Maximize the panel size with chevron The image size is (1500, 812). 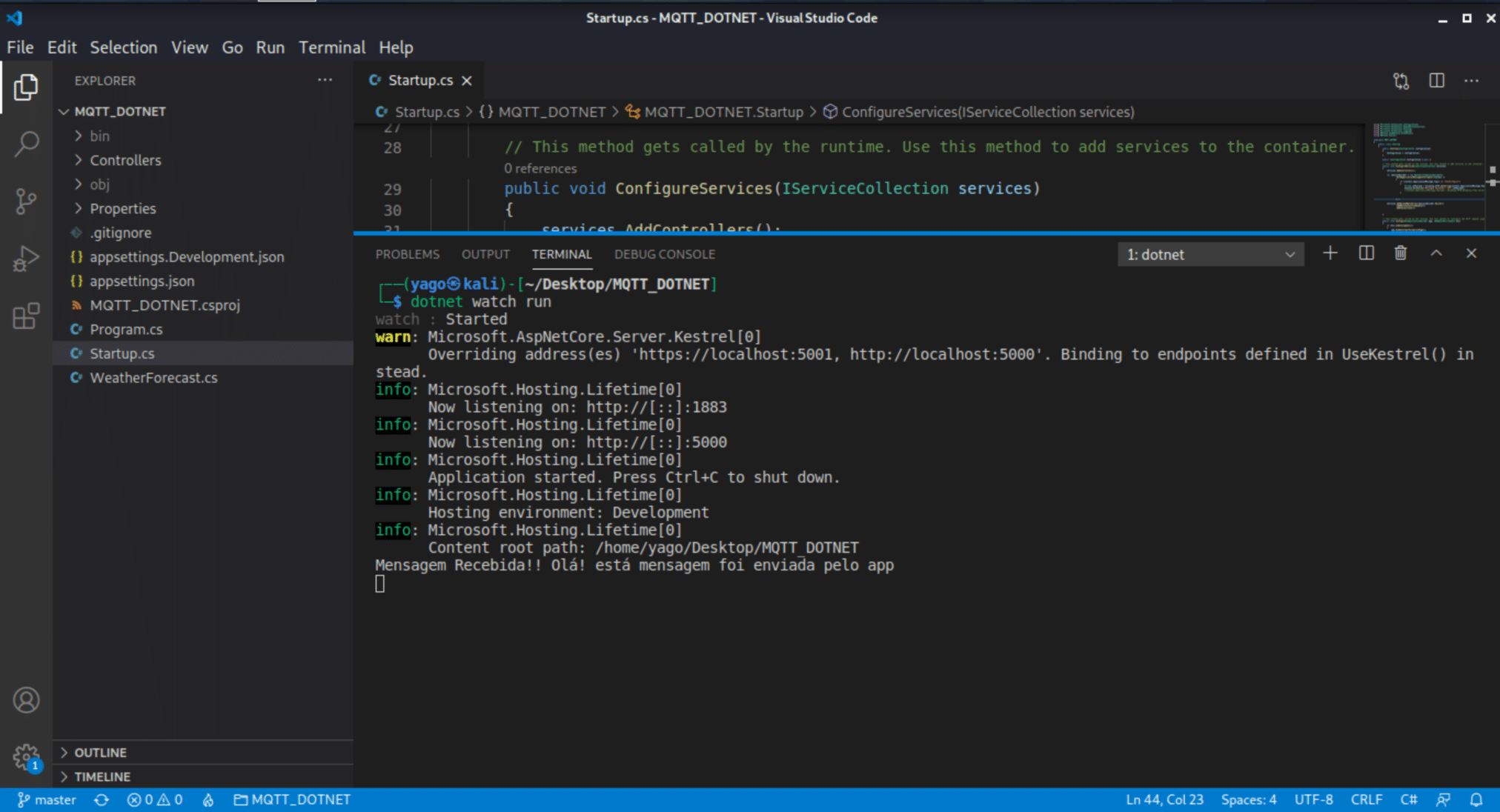(1436, 253)
